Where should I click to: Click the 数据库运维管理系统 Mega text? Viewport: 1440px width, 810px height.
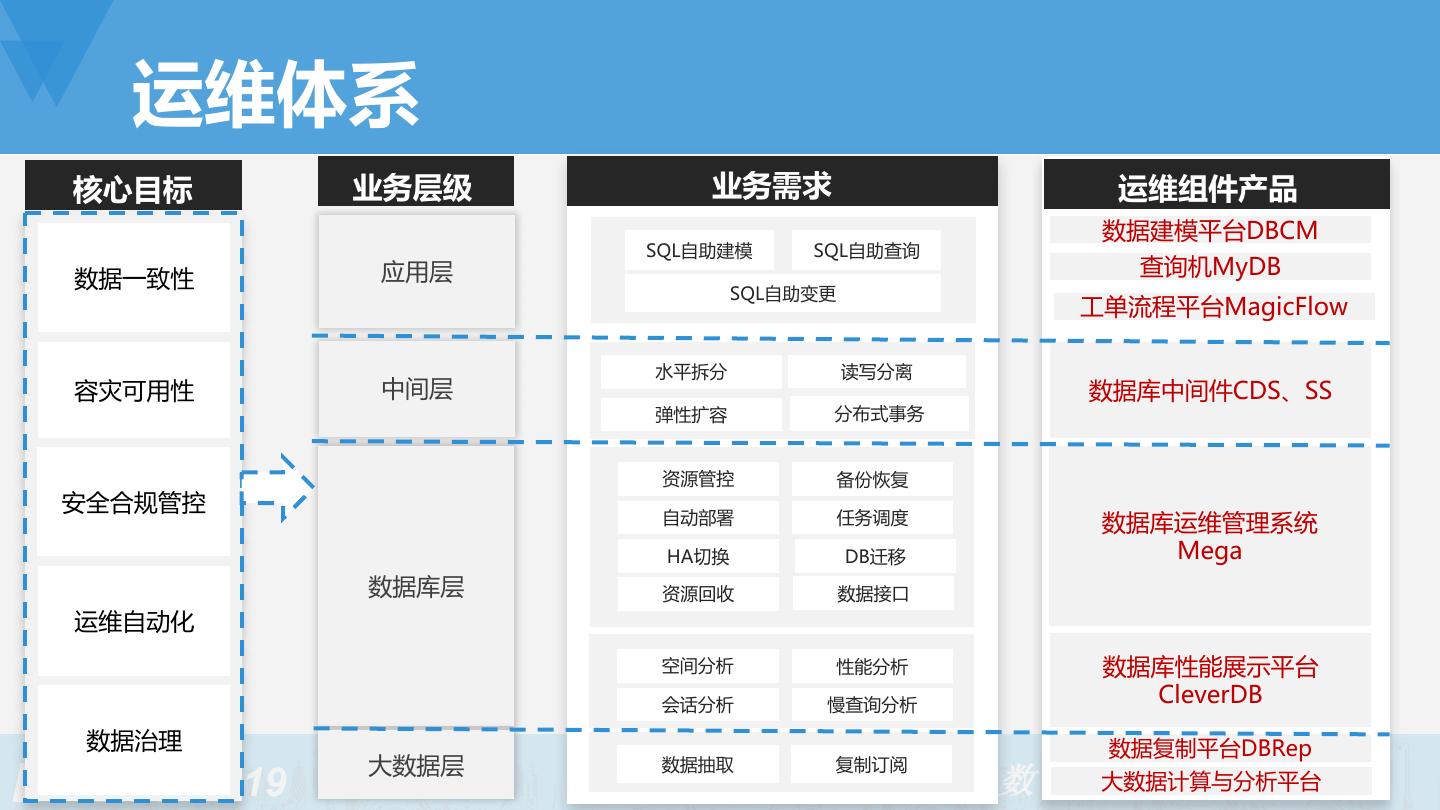tap(1210, 536)
